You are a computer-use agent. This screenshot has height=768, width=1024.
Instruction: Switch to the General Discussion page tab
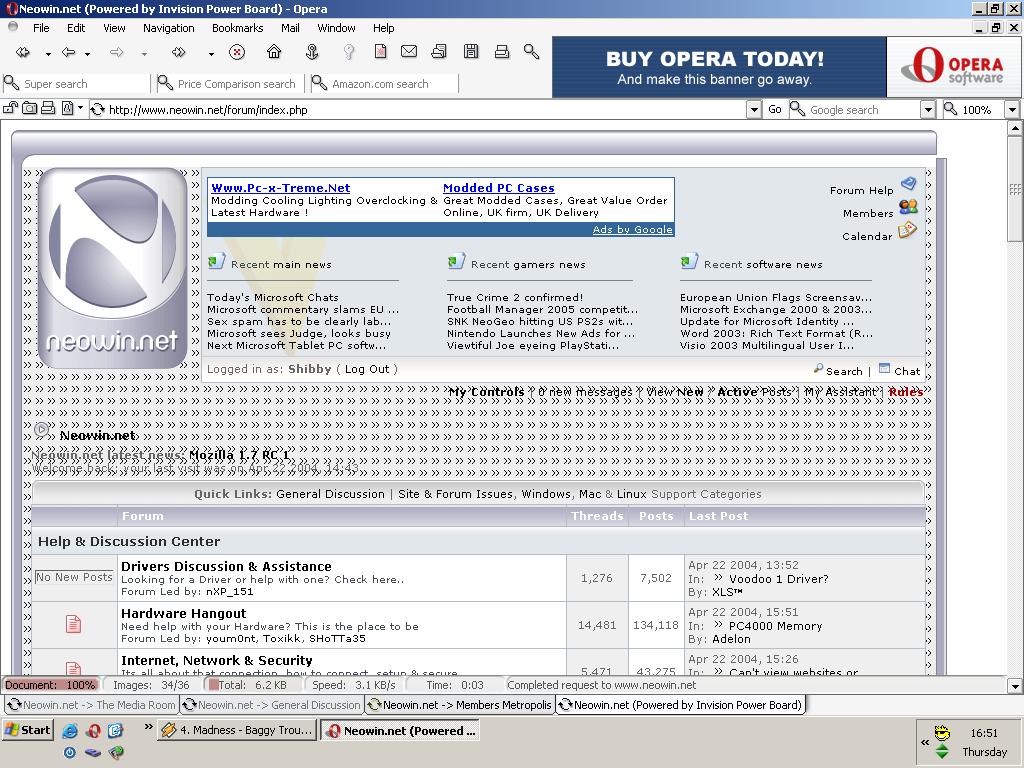coord(270,705)
